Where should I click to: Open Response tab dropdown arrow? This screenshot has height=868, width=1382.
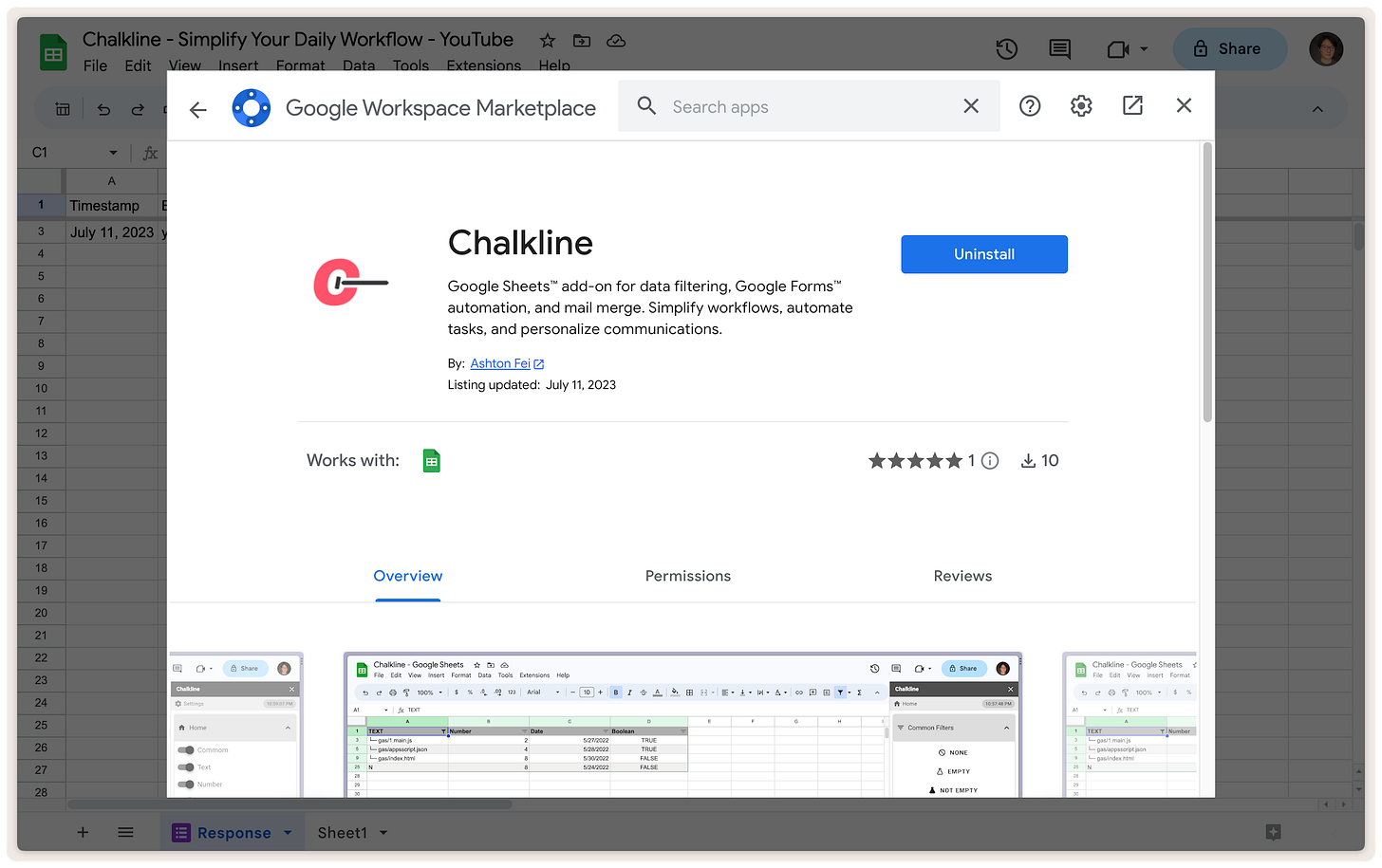288,833
